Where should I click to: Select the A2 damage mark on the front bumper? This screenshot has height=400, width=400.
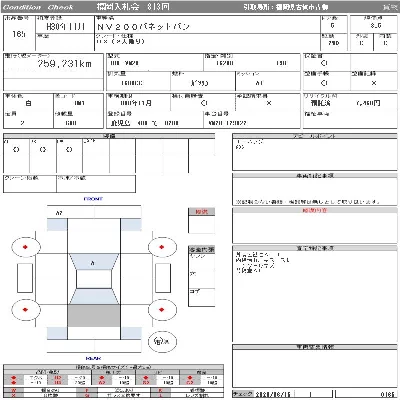(x=59, y=212)
